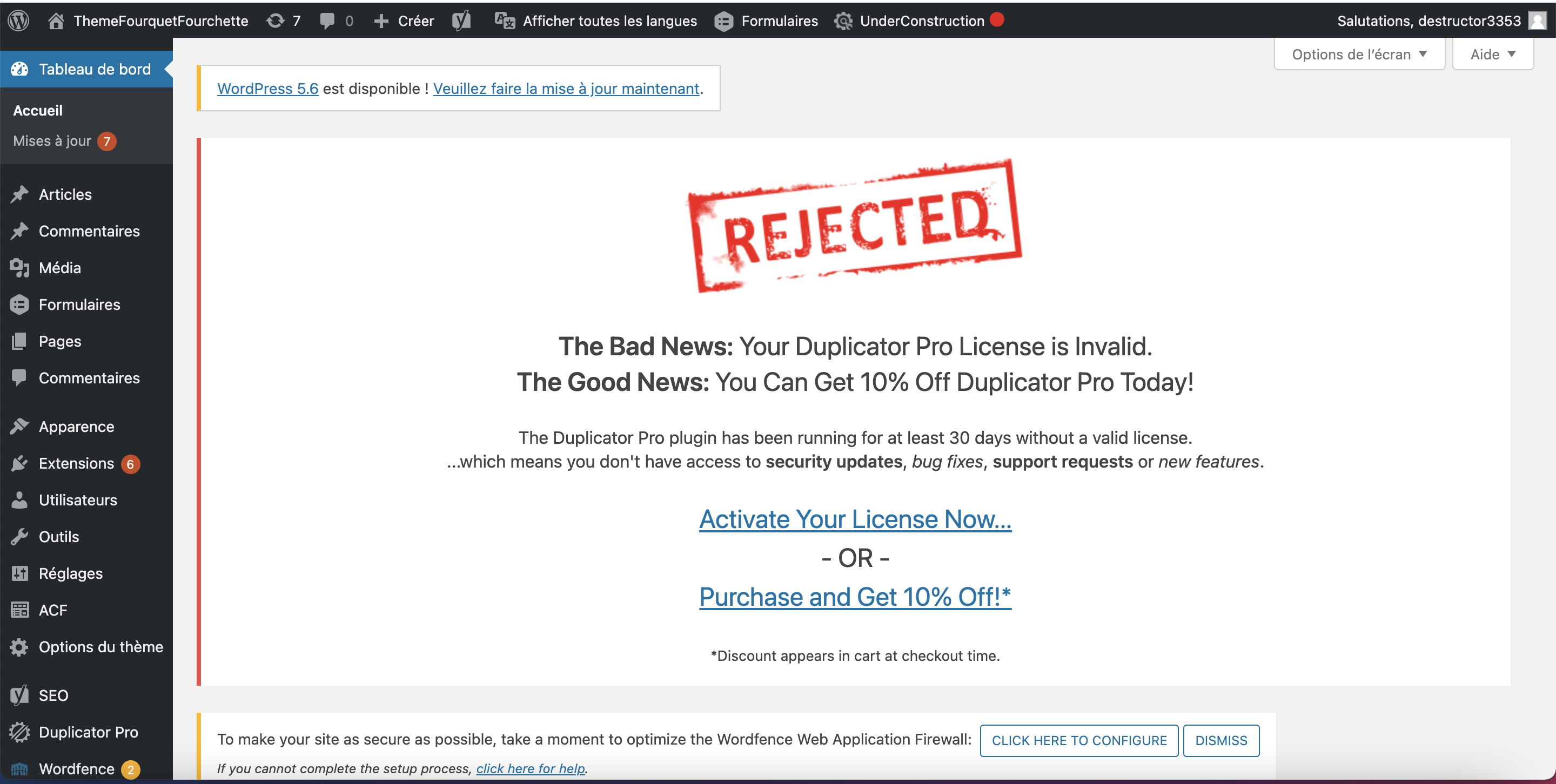Expand the Aide help dropdown
The image size is (1556, 784).
point(1492,55)
